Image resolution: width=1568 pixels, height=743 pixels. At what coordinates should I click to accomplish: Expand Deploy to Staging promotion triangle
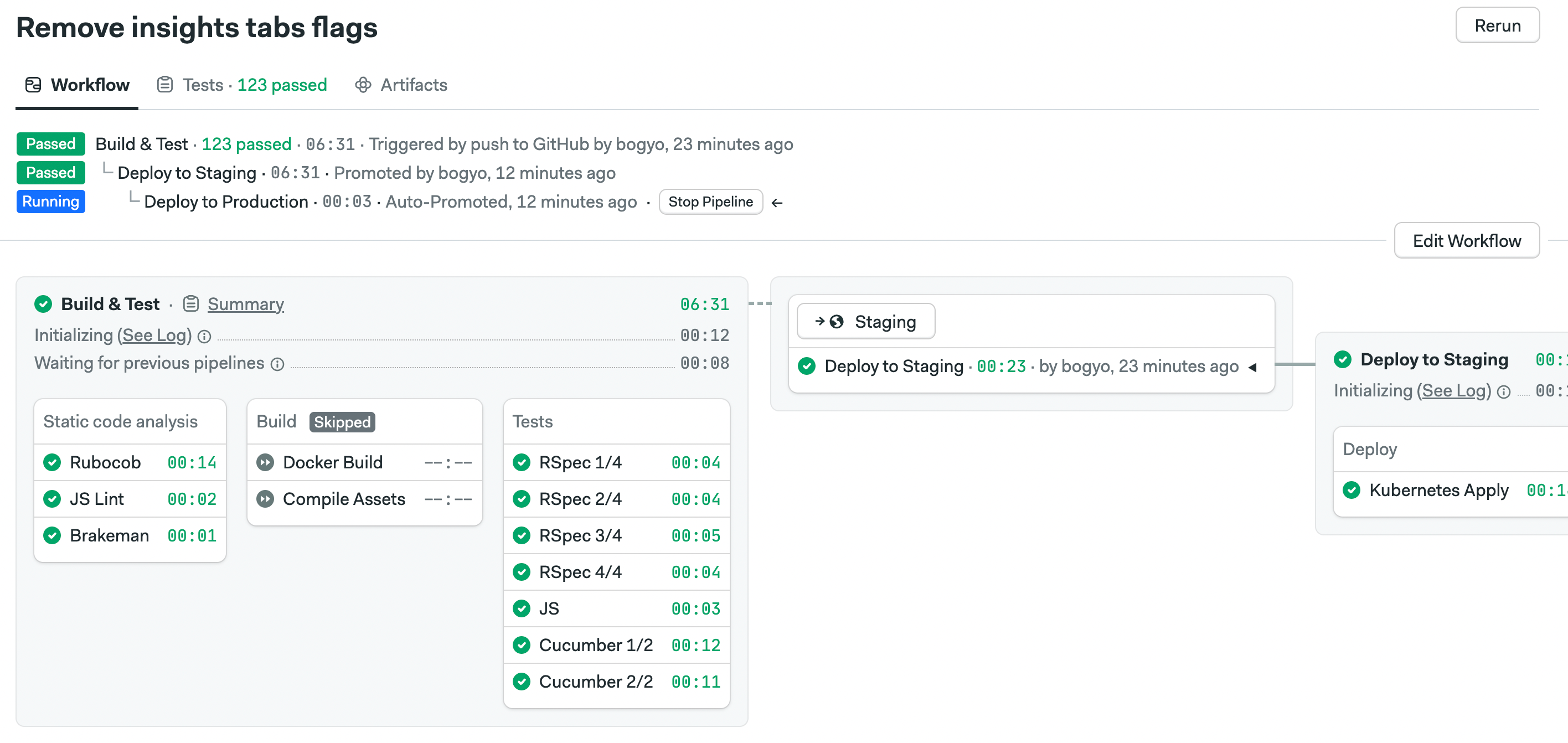click(1253, 367)
